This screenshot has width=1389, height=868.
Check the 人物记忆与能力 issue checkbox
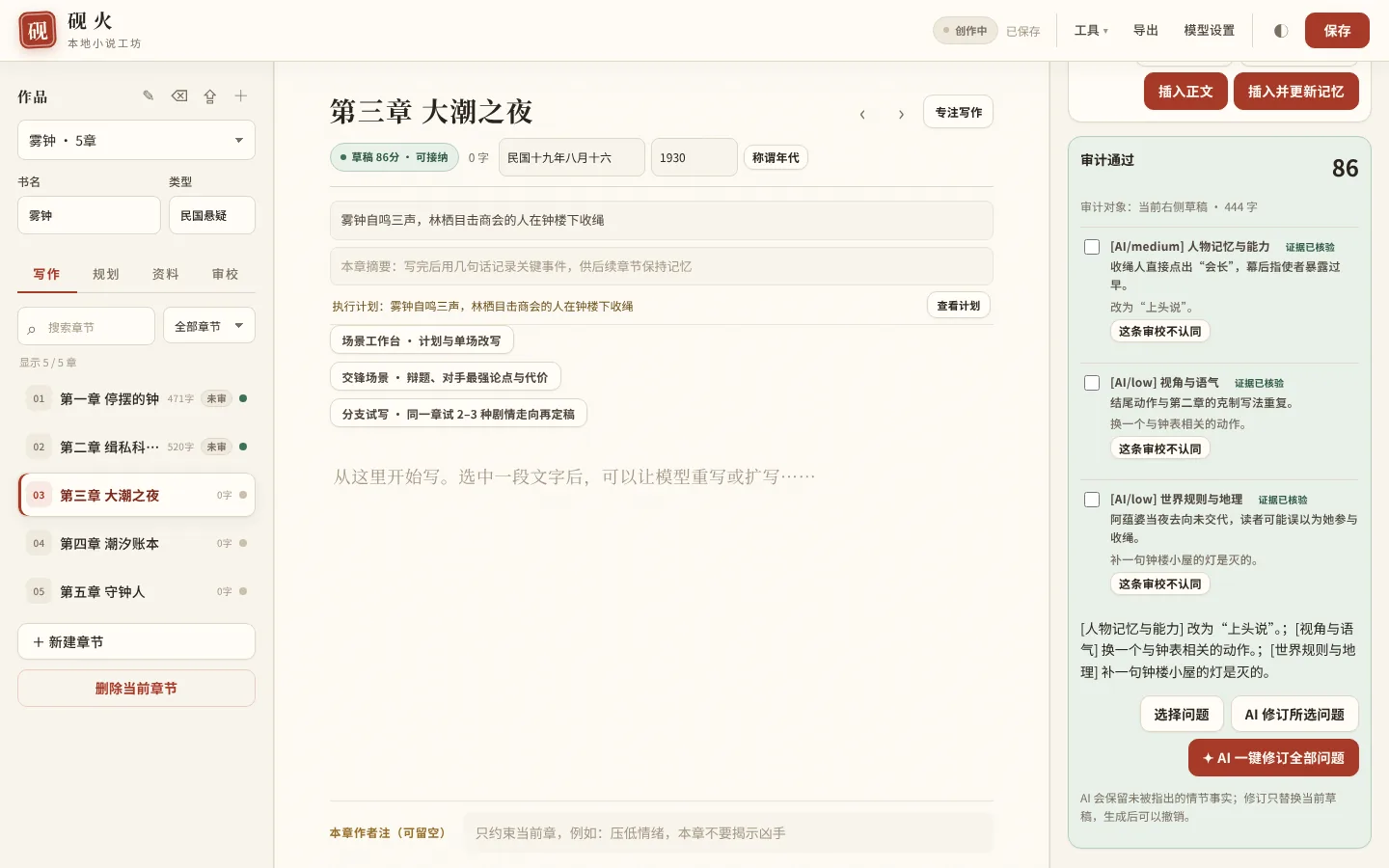pos(1092,247)
